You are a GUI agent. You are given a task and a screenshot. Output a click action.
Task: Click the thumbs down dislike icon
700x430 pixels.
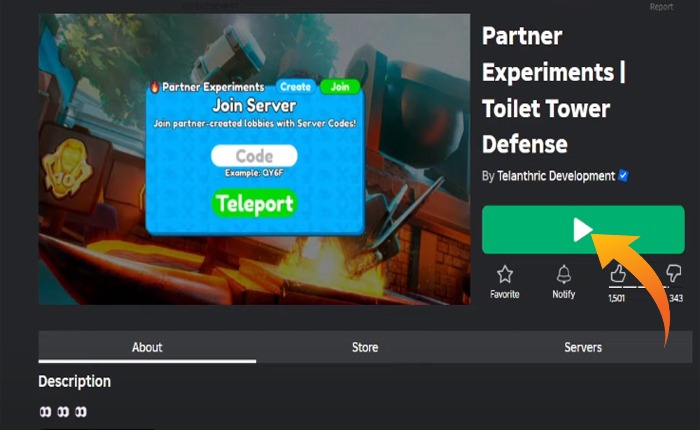(676, 272)
